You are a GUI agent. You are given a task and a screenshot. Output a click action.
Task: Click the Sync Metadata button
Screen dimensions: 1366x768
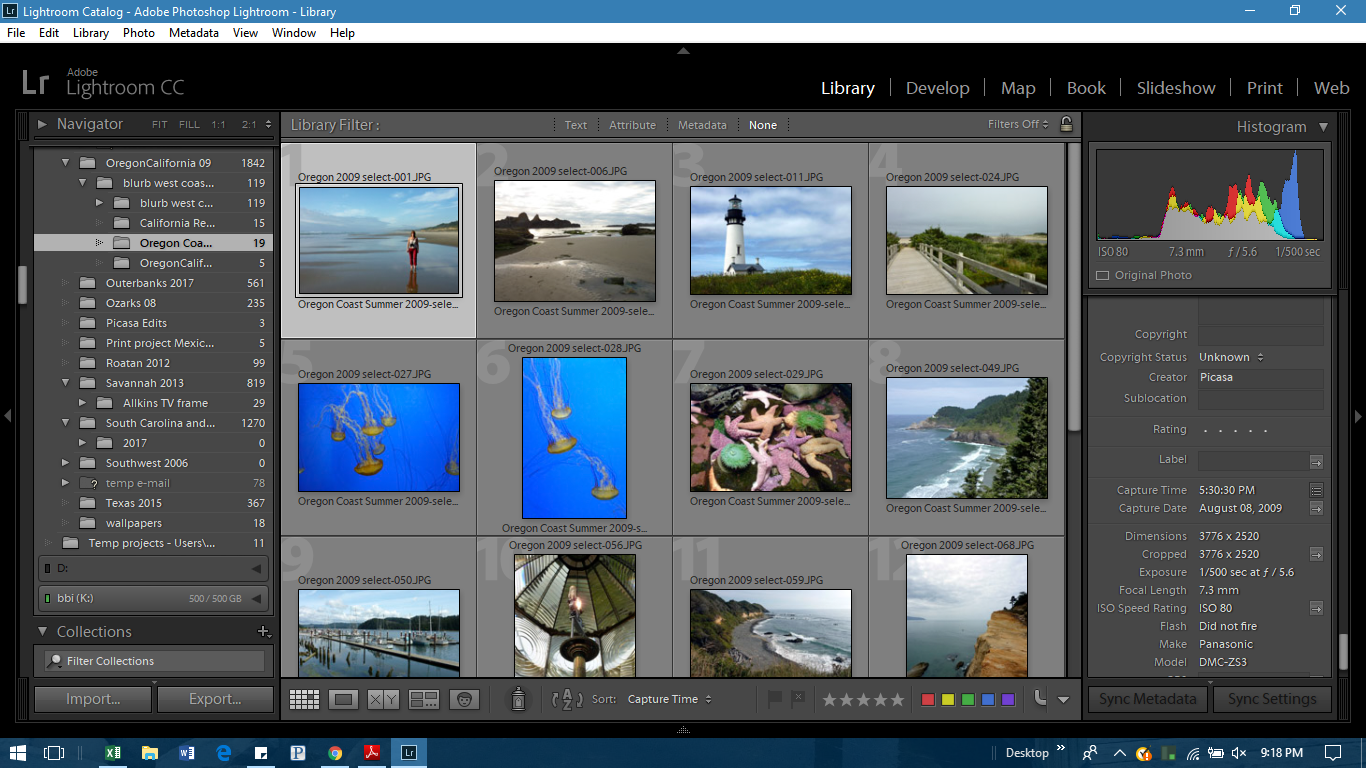(1147, 699)
